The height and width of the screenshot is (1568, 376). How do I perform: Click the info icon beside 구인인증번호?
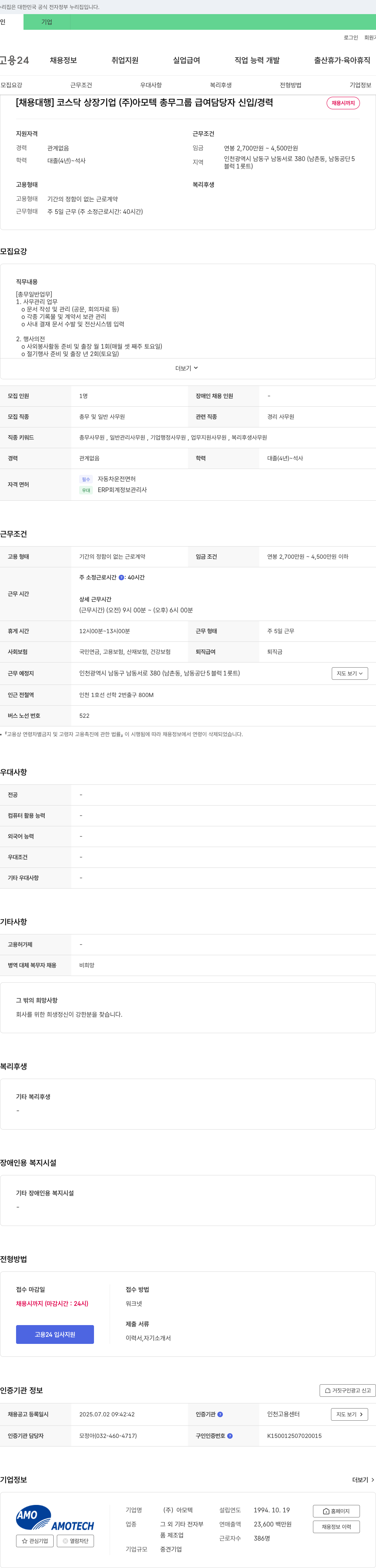pyautogui.click(x=230, y=1436)
